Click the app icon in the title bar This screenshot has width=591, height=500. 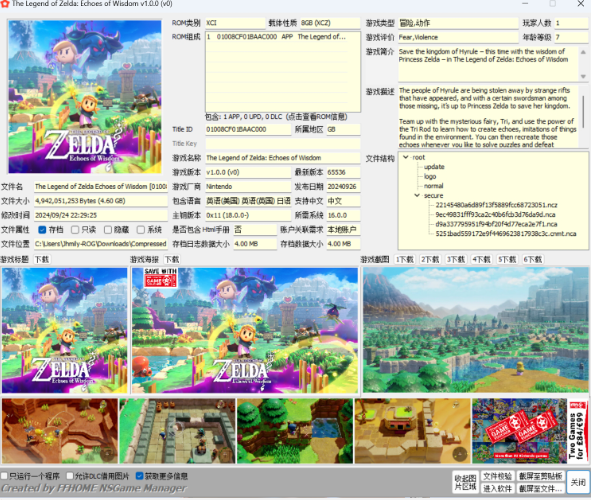(x=5, y=3)
